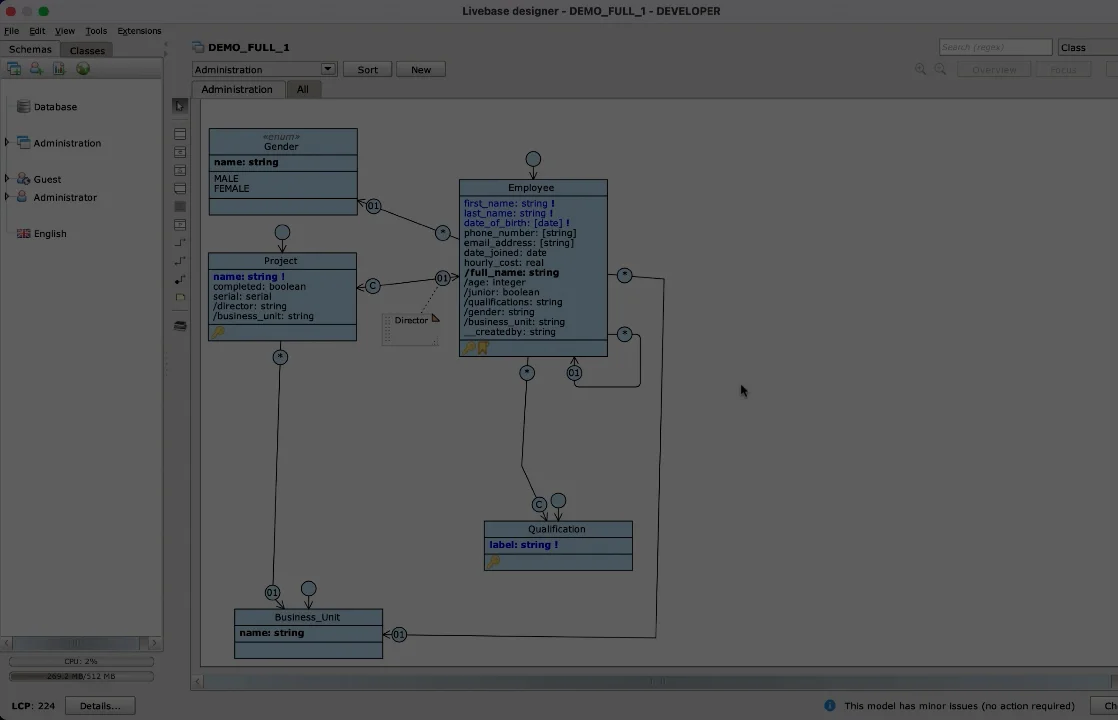The image size is (1118, 720).
Task: Click the Details... button
Action: 100,706
